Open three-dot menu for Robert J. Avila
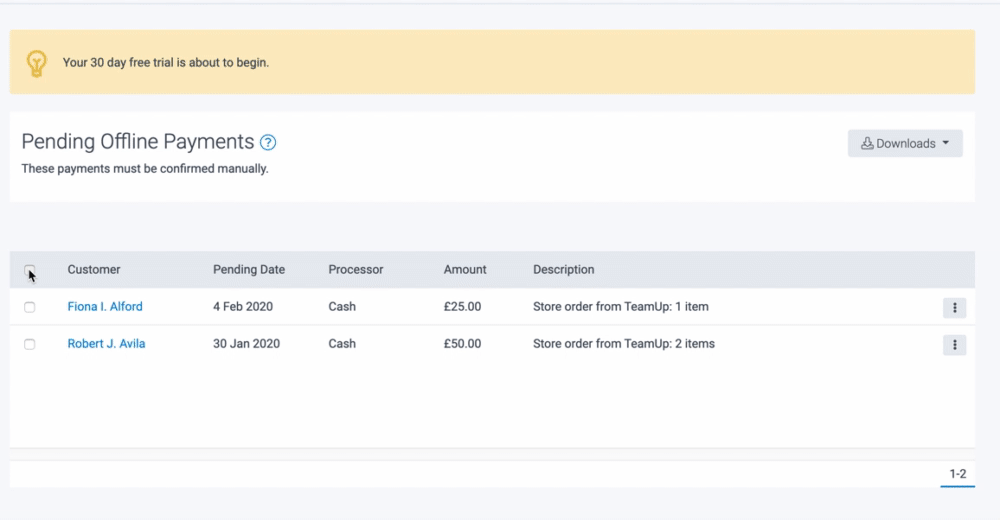Viewport: 1000px width, 520px height. (954, 345)
